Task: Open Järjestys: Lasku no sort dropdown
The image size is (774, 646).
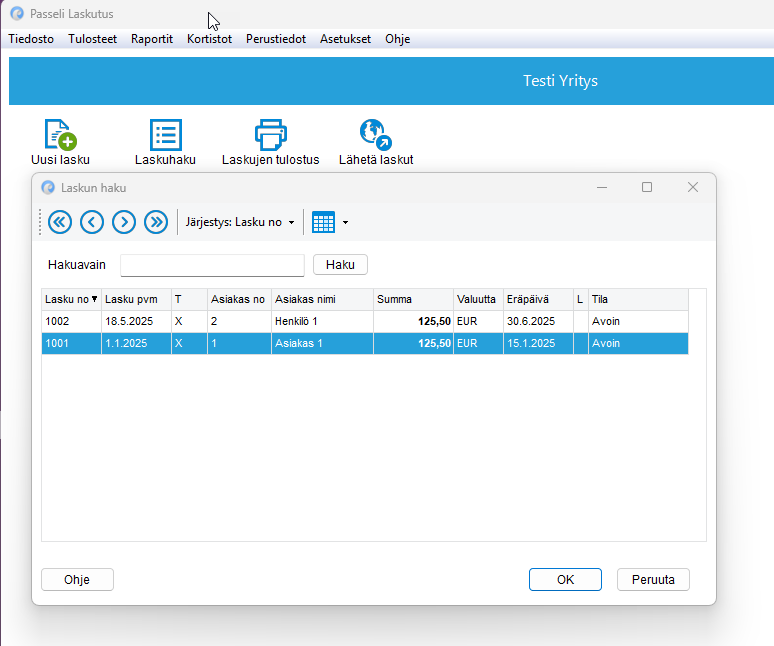Action: 240,222
